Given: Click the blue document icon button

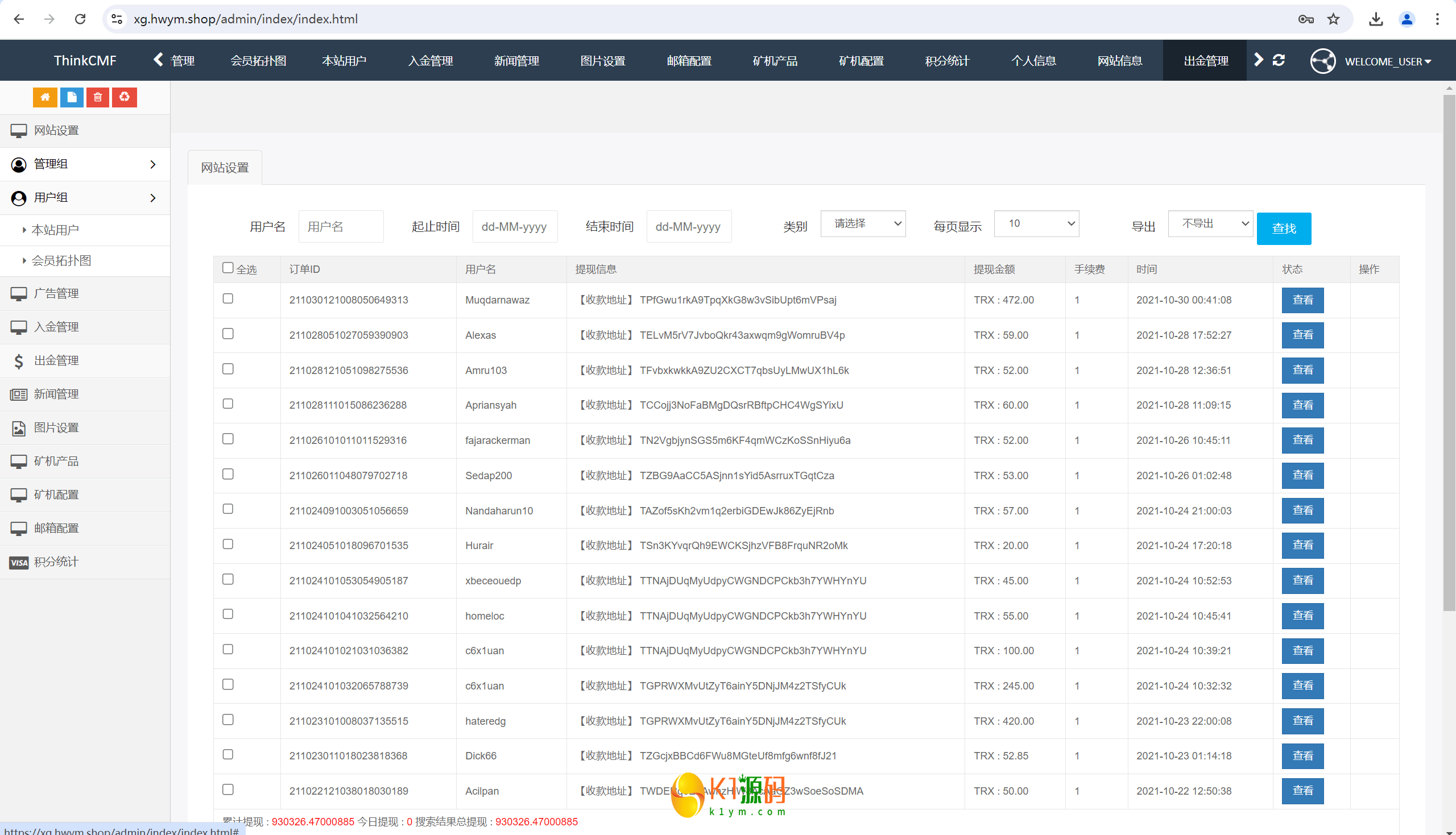Looking at the screenshot, I should coord(72,97).
